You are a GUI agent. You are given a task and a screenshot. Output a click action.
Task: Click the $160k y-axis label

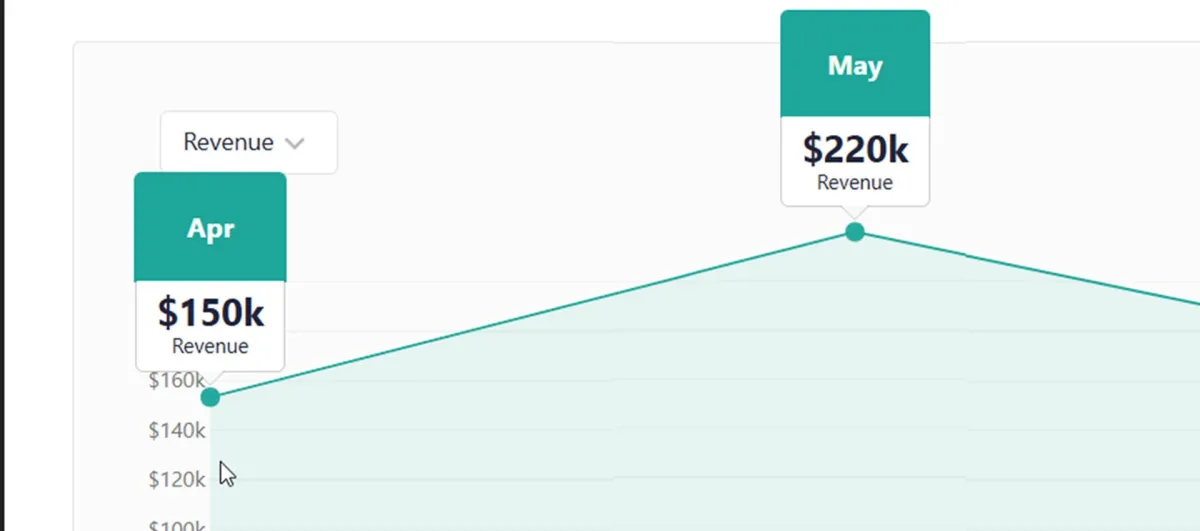point(176,380)
